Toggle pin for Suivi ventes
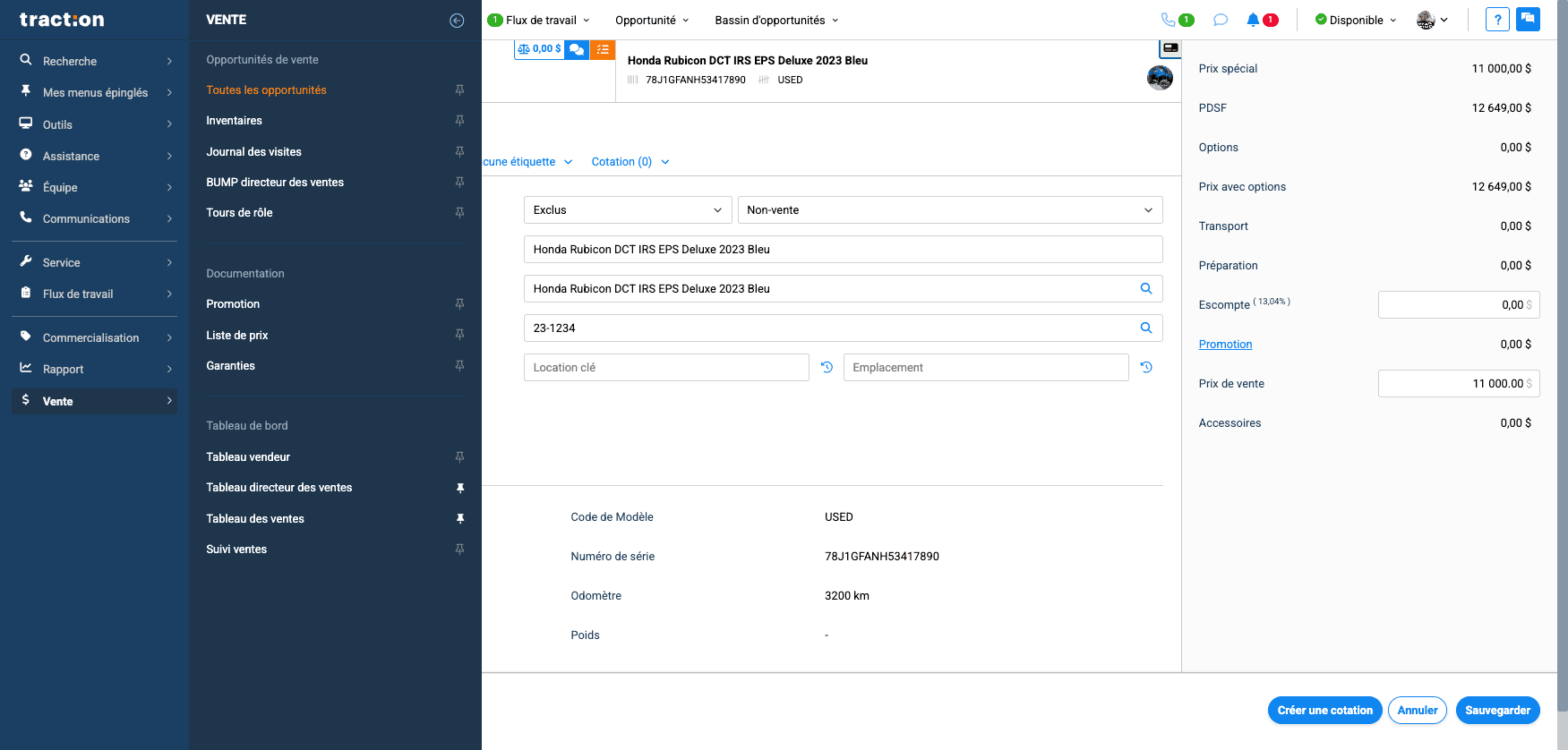The width and height of the screenshot is (1568, 750). 459,550
